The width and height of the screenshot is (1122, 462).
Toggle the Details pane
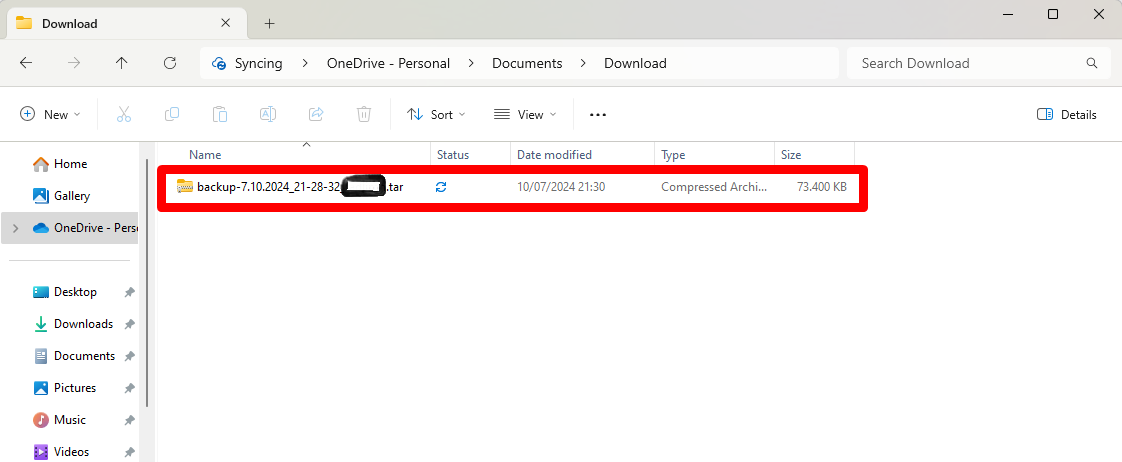point(1067,115)
